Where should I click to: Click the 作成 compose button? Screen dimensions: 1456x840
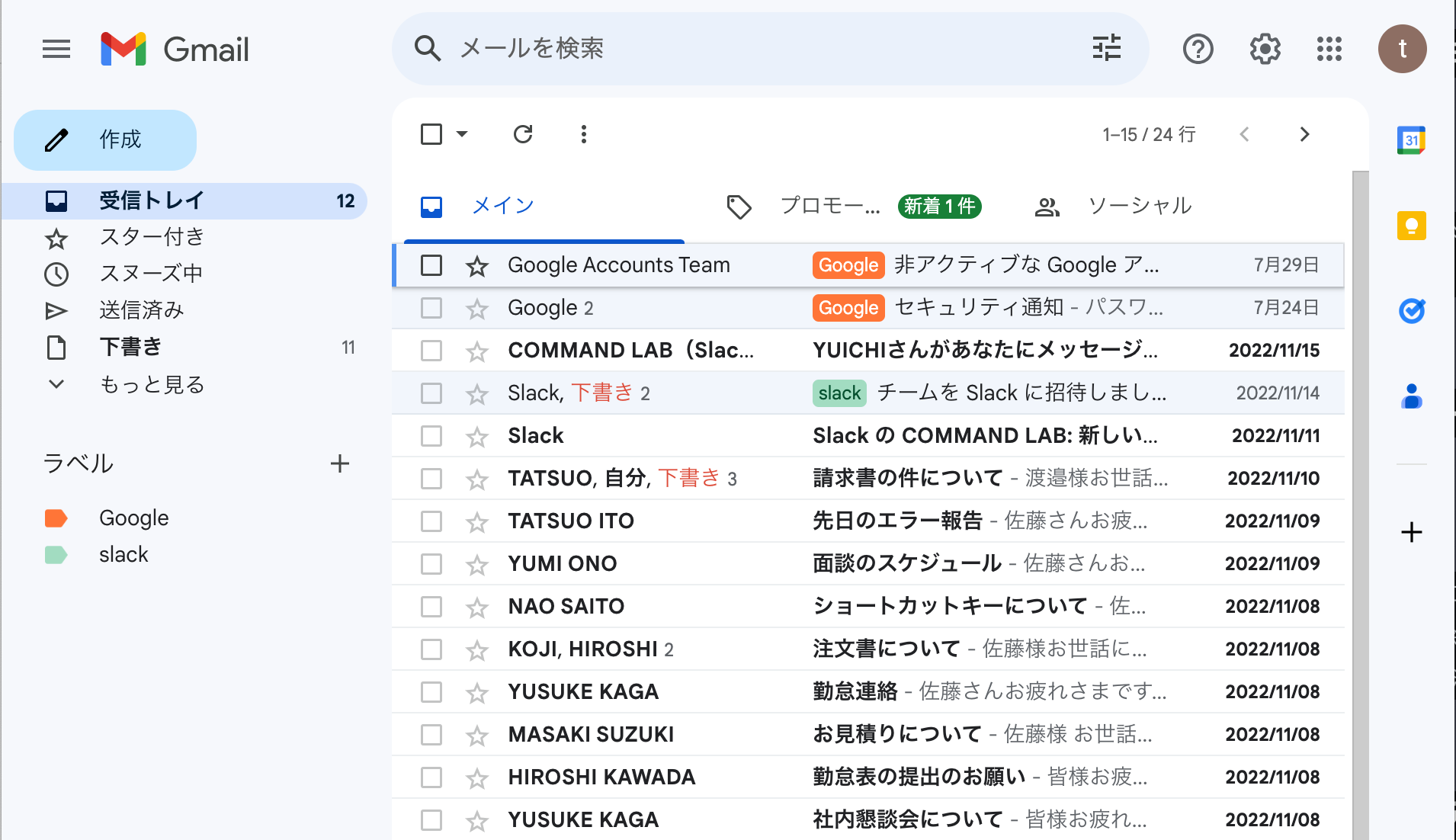105,140
